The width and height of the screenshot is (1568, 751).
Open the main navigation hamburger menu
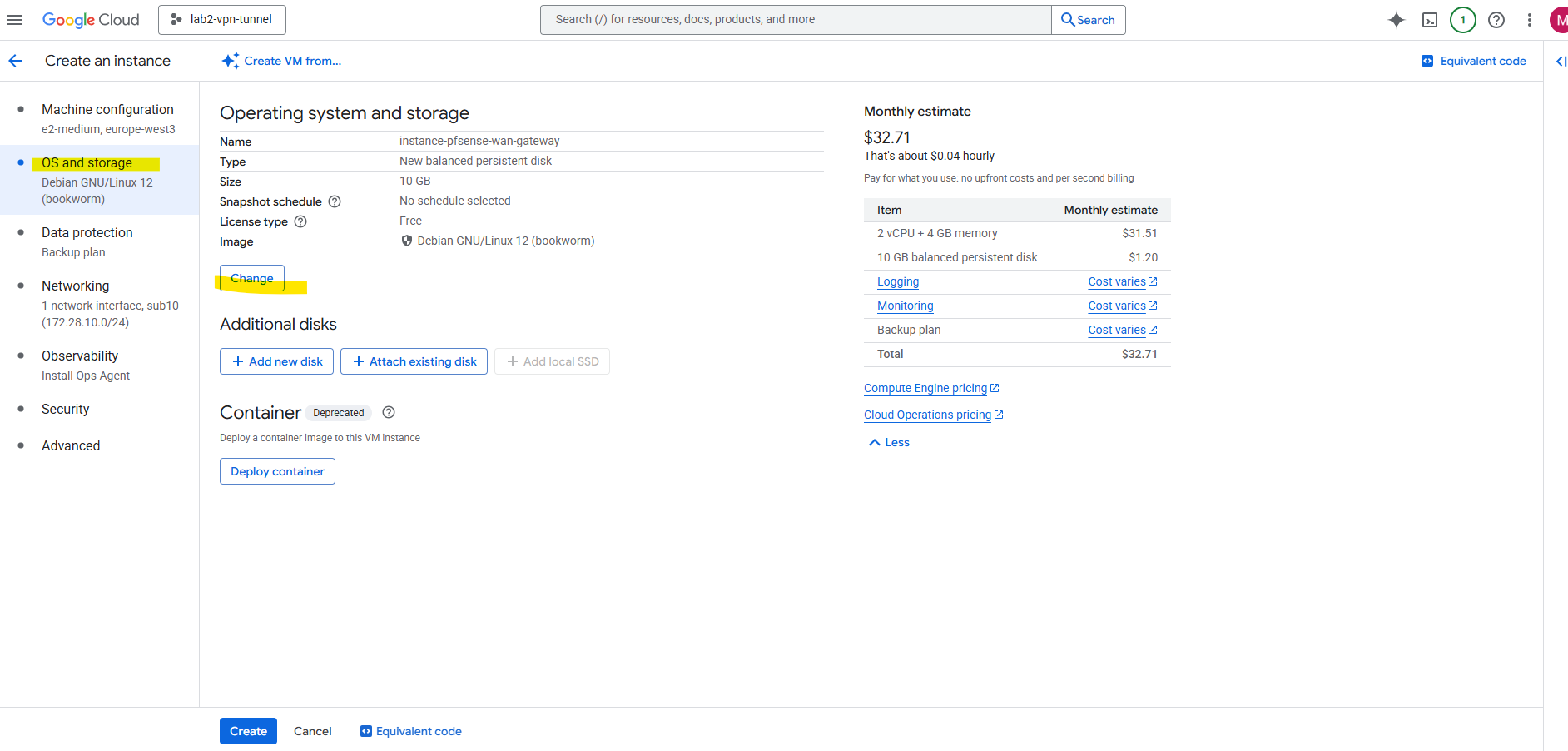[x=15, y=20]
